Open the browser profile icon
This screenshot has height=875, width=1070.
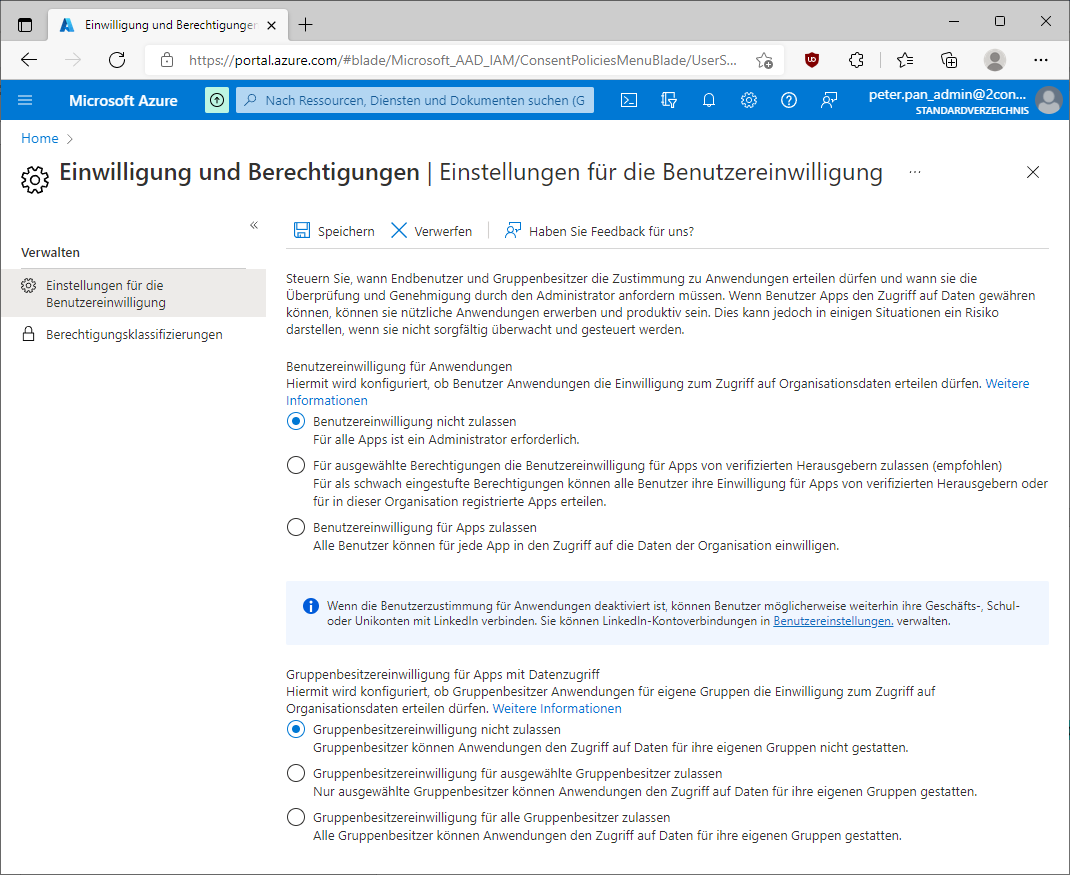tap(995, 60)
